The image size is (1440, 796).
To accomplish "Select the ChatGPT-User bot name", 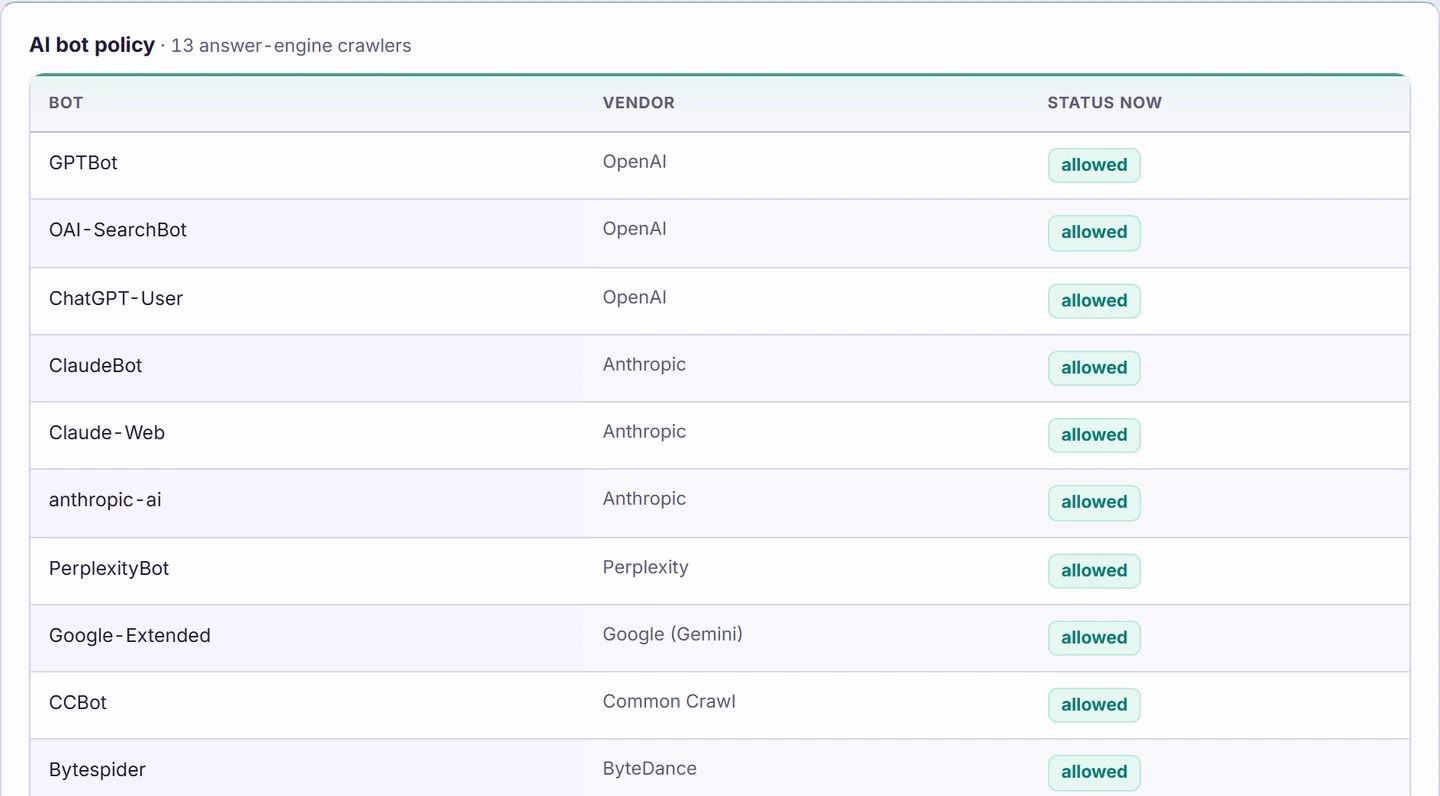I will point(116,298).
